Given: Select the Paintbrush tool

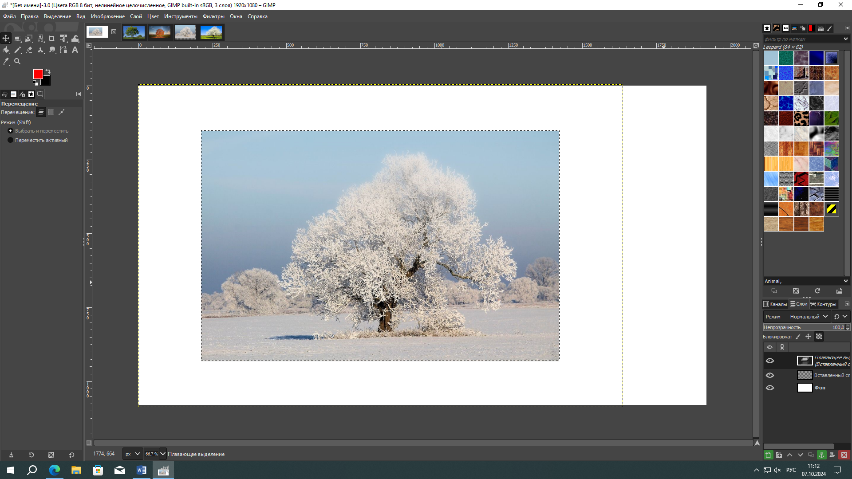Looking at the screenshot, I should tap(17, 50).
